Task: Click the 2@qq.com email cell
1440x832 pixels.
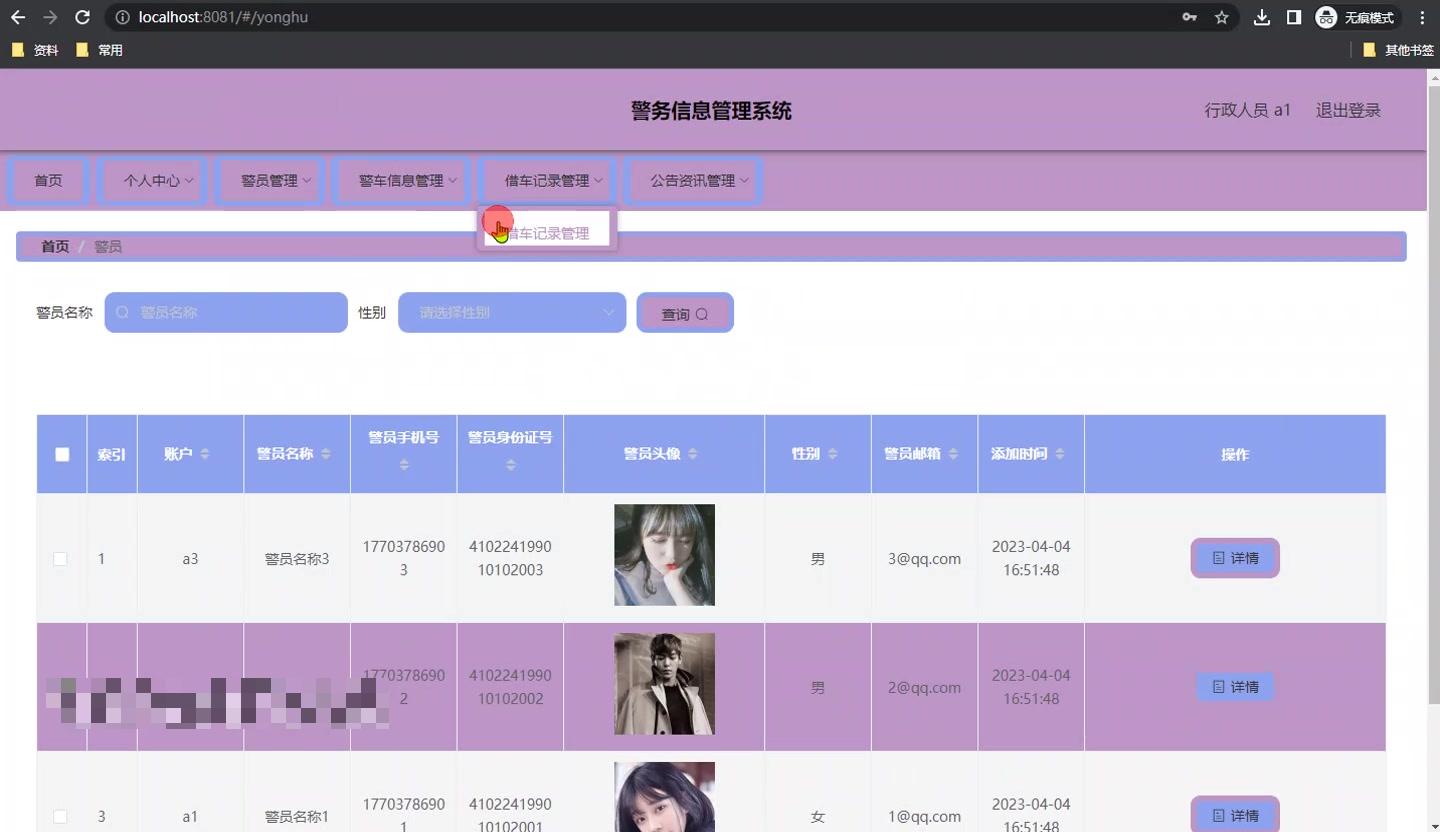Action: [924, 688]
